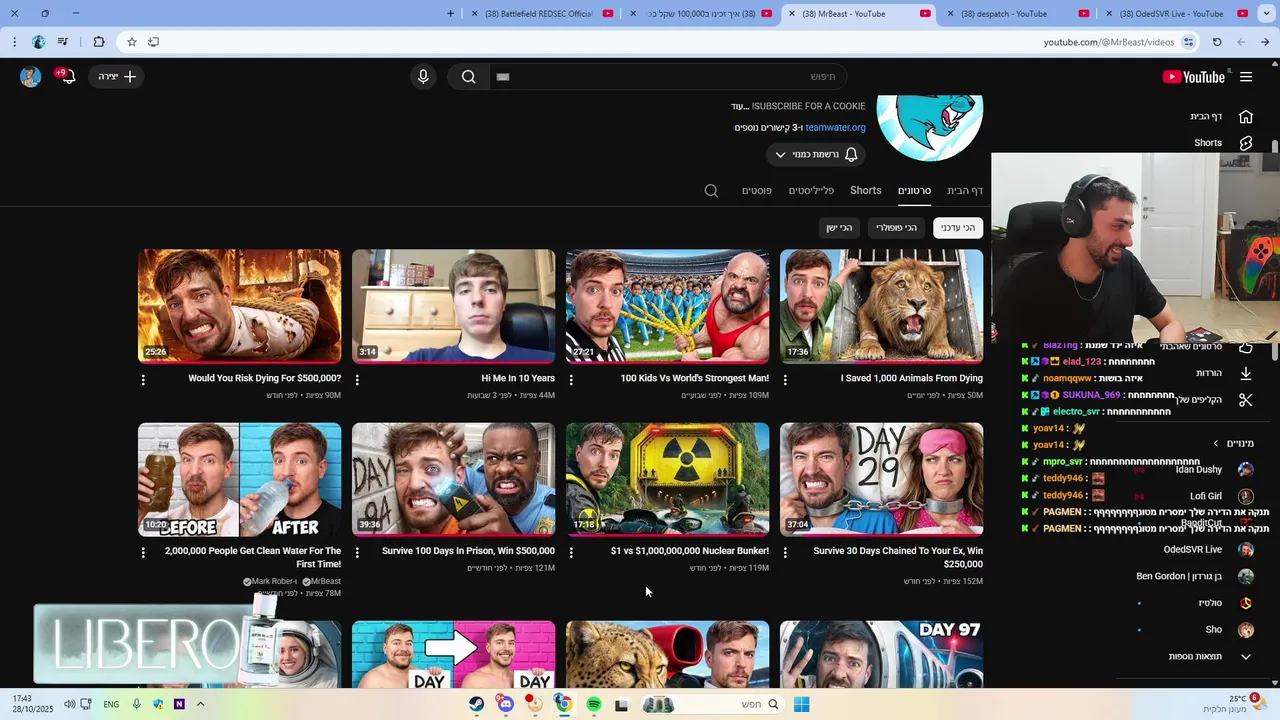Screen dimensions: 1280x720
Task: Select the Videos (סרטונים) tab
Action: coord(914,190)
